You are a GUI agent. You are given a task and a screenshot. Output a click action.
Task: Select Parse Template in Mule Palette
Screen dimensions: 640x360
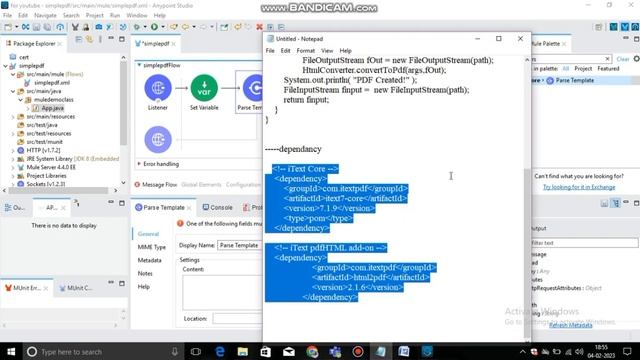coord(575,80)
